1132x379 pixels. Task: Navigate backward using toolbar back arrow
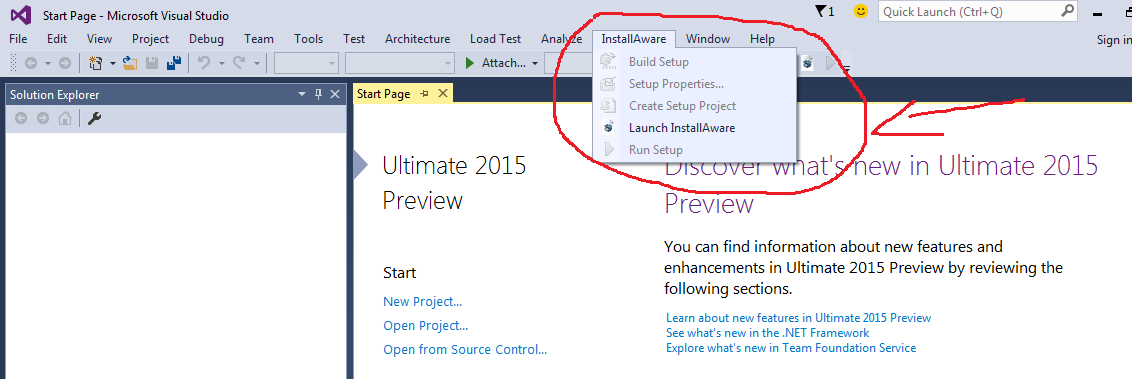pos(31,64)
